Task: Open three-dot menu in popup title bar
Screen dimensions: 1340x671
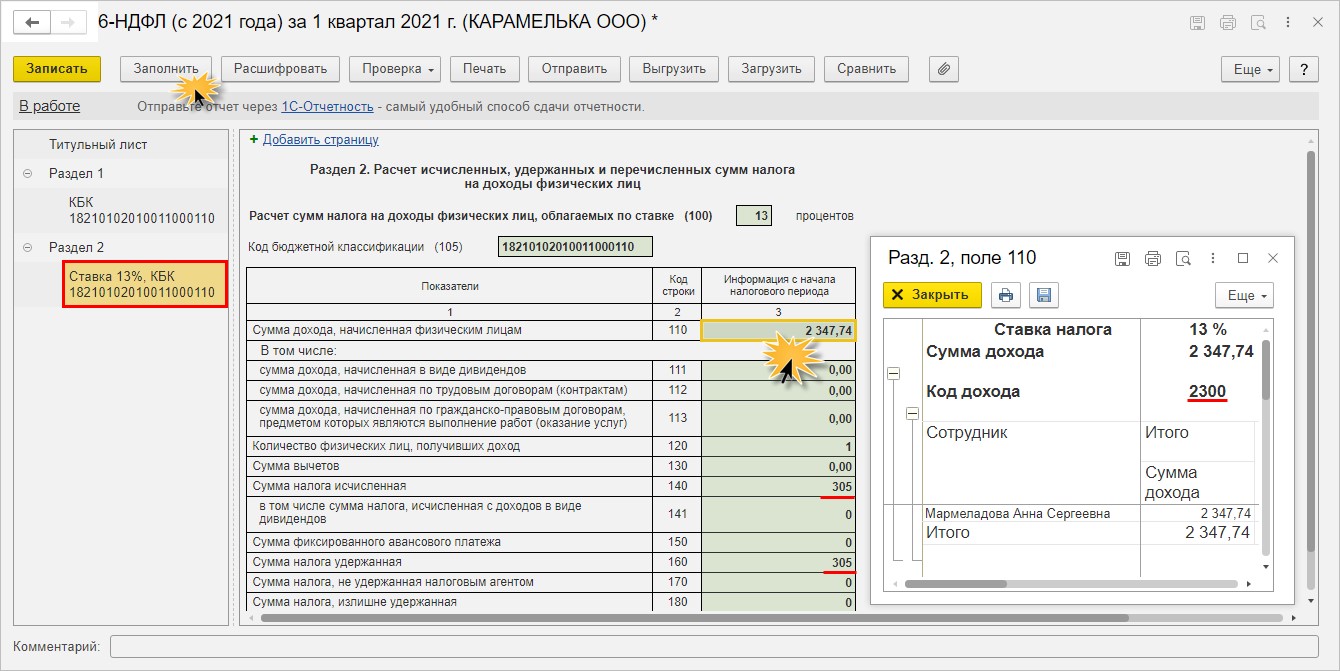Action: pos(1213,258)
